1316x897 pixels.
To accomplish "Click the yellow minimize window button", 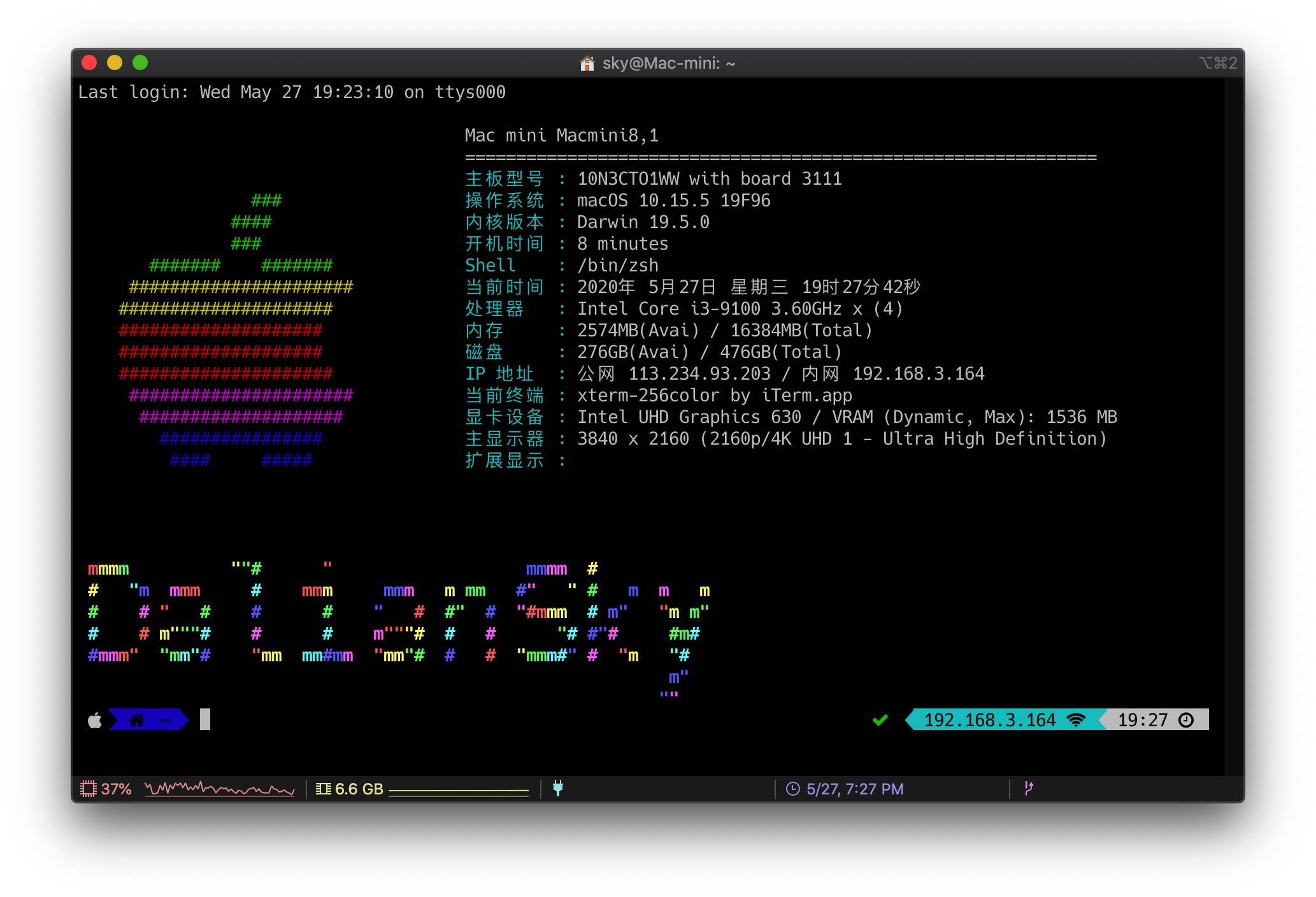I will point(115,62).
